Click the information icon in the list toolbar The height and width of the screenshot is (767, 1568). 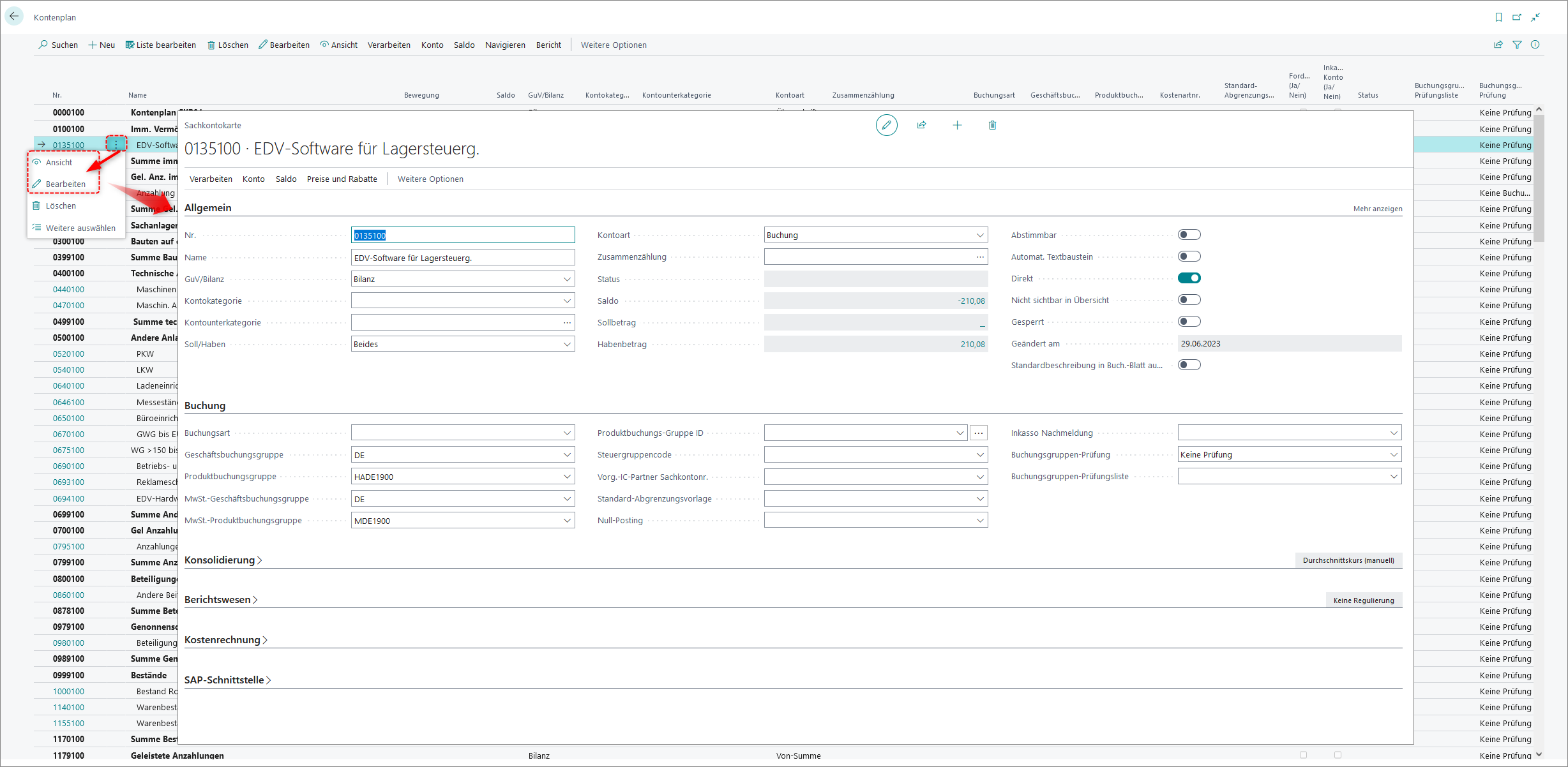pyautogui.click(x=1535, y=45)
